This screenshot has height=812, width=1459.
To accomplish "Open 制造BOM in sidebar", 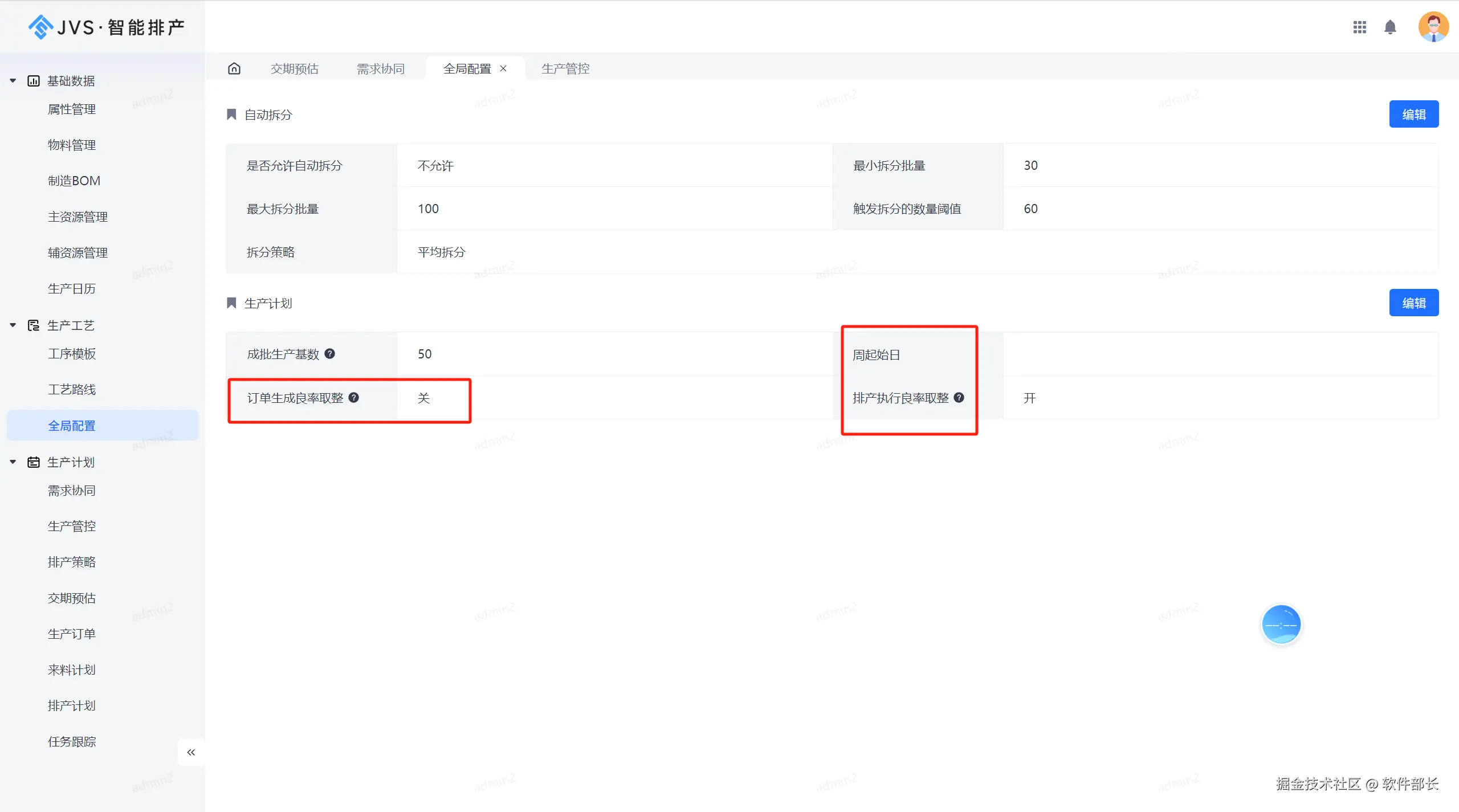I will (74, 181).
